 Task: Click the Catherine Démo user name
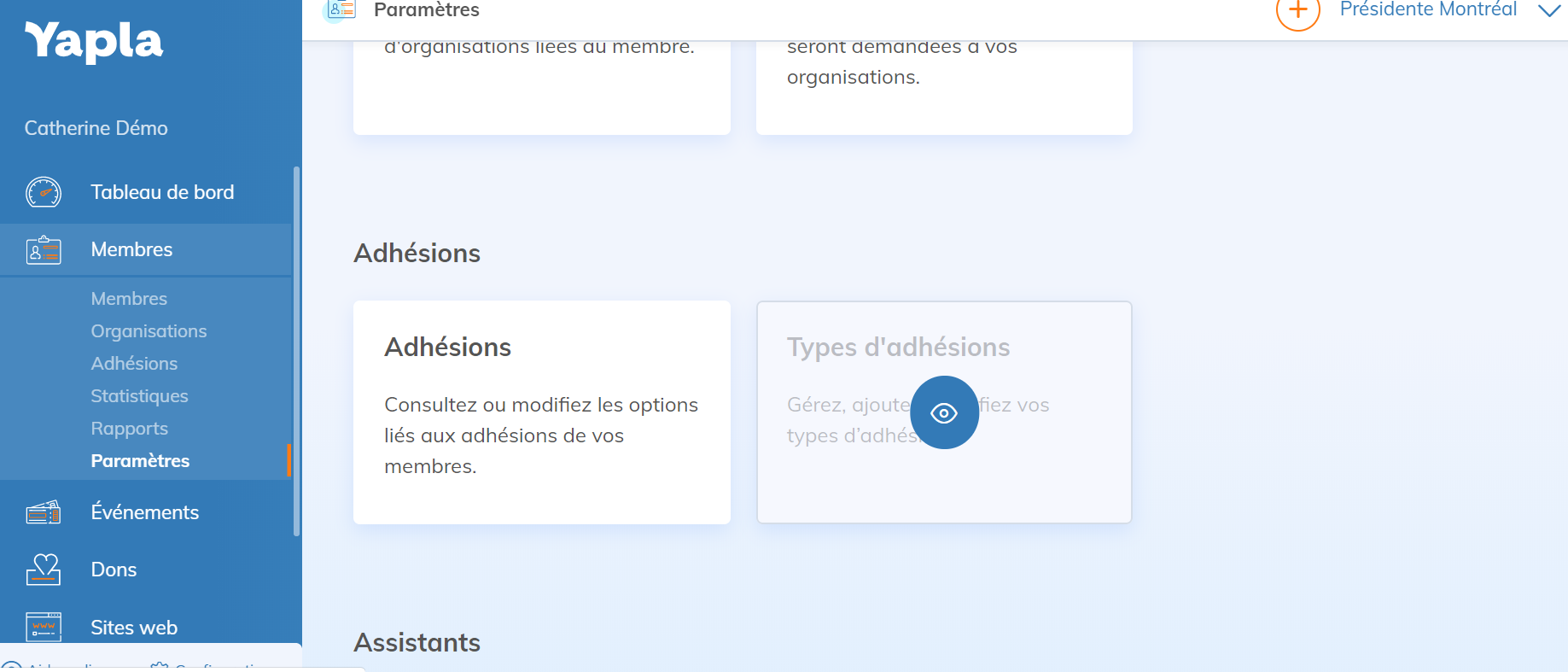96,128
